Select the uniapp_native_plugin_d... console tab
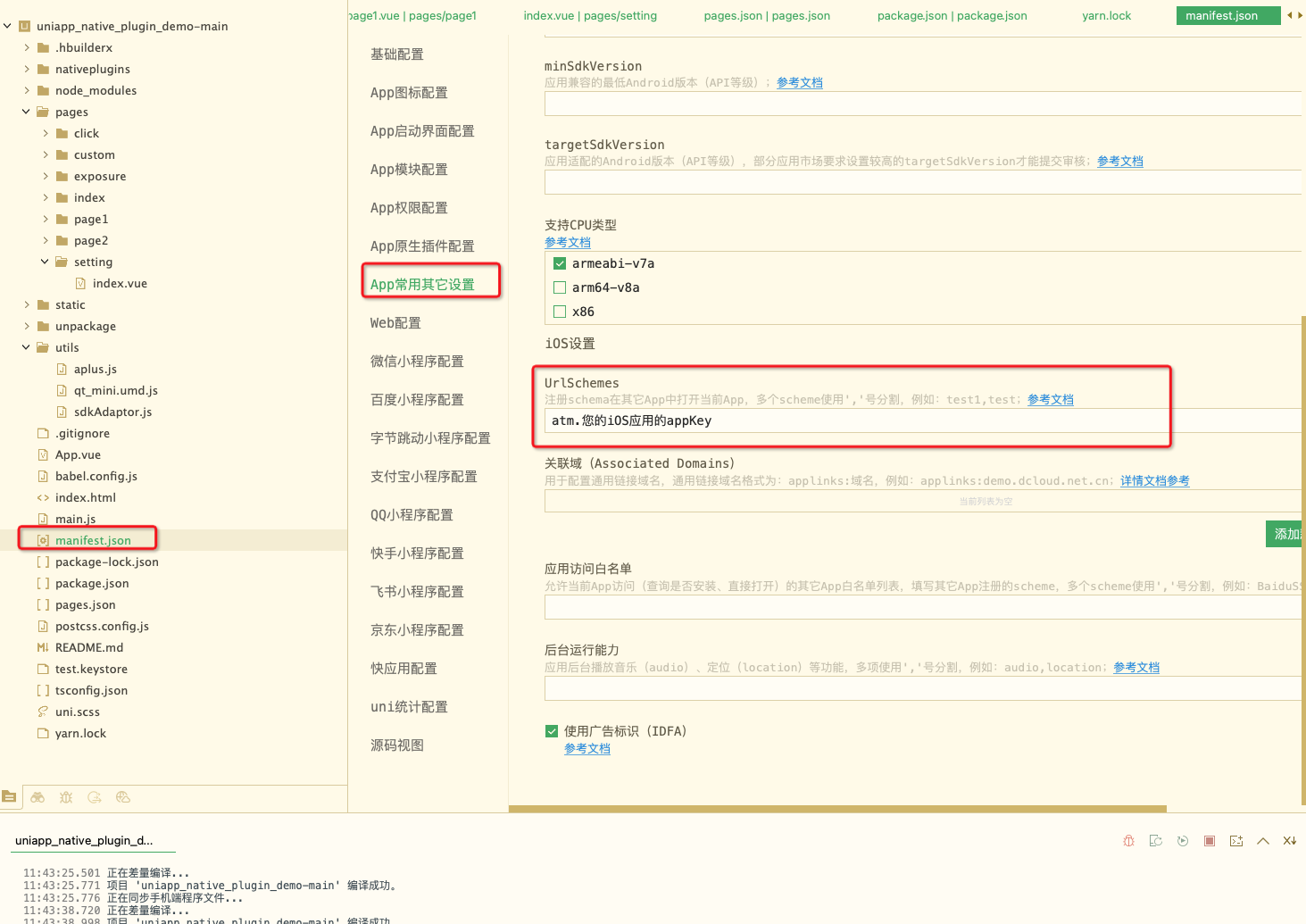 coord(84,841)
